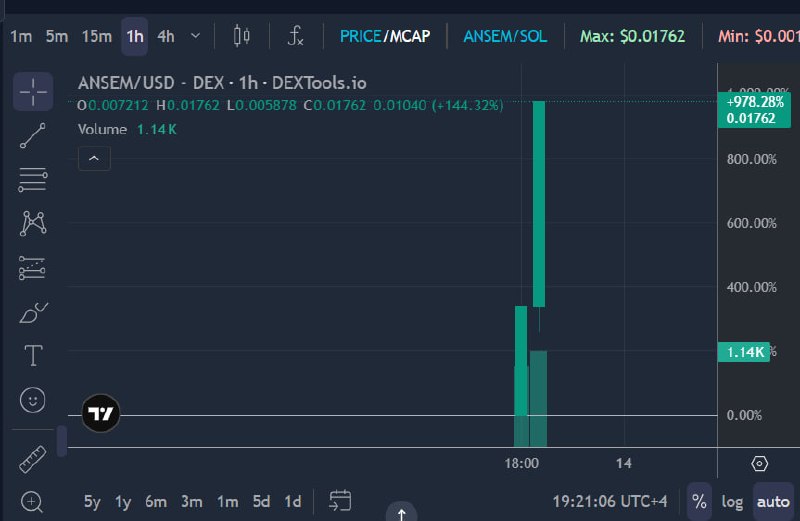Select the 5d date range

(x=261, y=502)
